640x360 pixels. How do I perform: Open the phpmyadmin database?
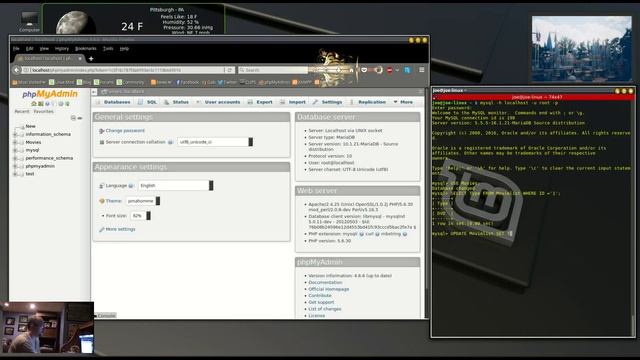click(x=40, y=166)
